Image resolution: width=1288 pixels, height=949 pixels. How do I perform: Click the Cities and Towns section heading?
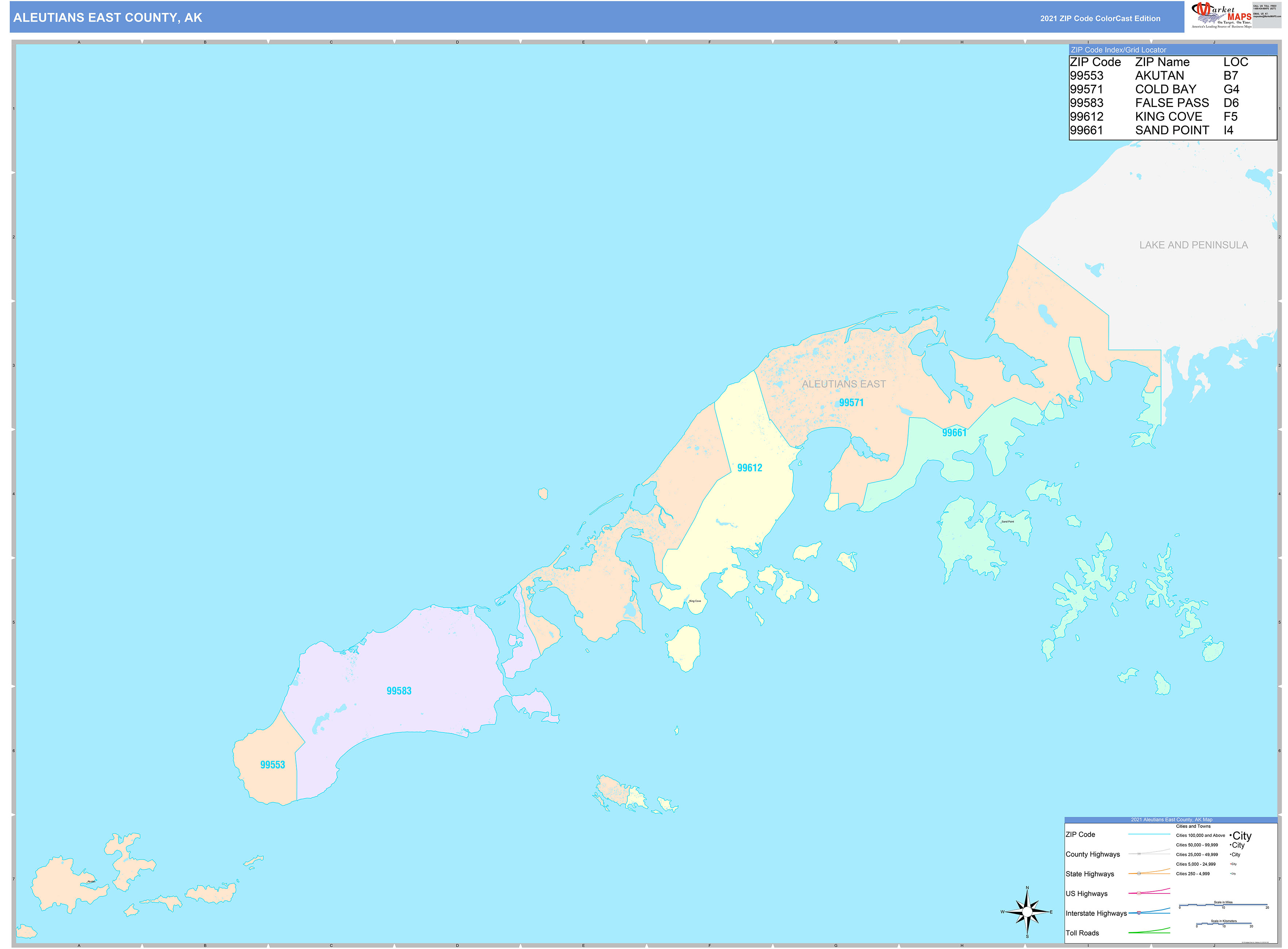tap(1194, 827)
